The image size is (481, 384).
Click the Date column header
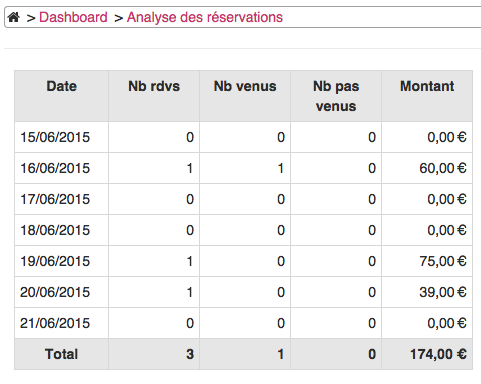62,96
